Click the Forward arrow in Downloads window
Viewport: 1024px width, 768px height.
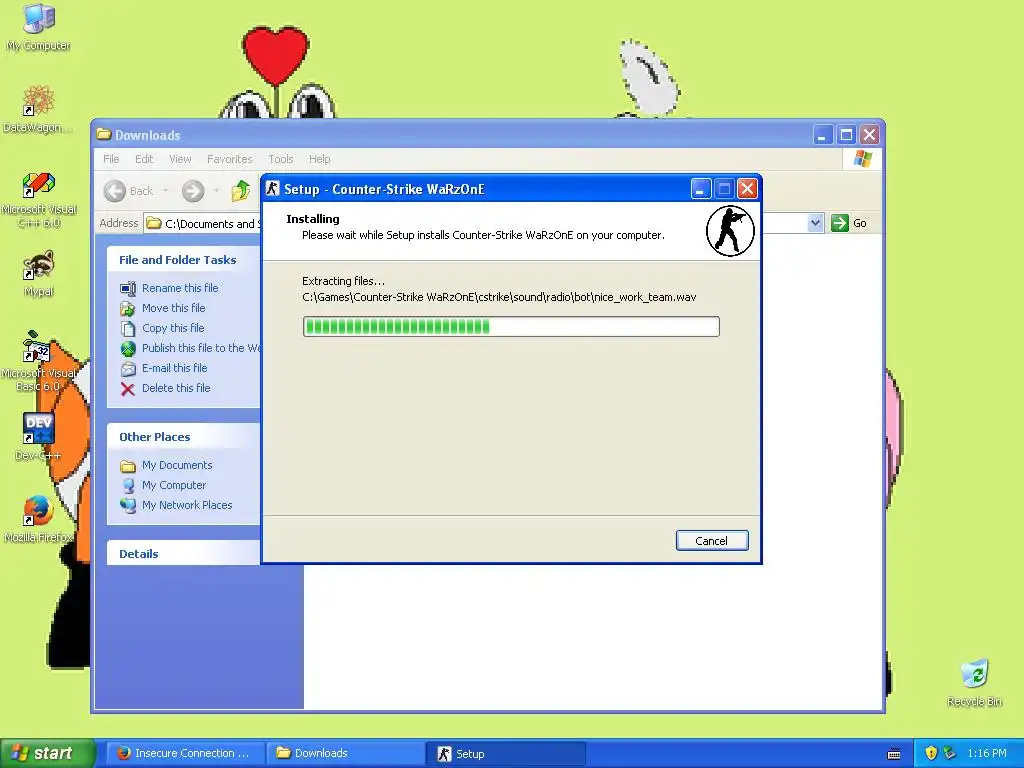193,191
